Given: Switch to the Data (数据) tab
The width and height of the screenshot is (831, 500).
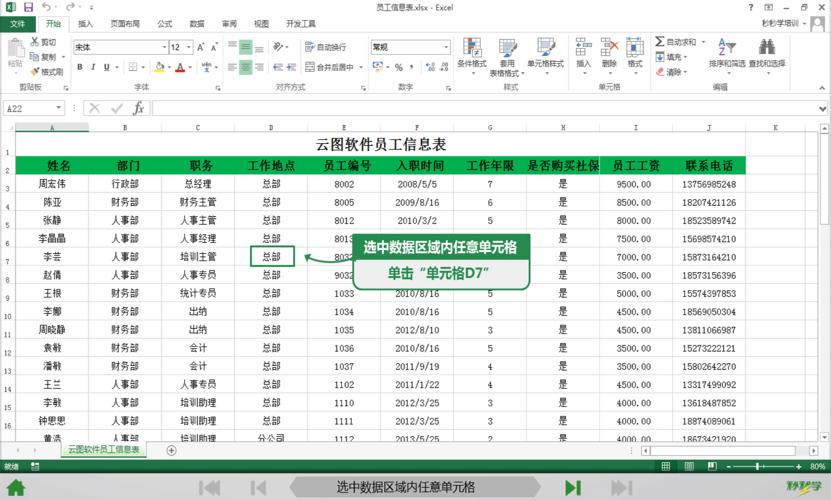Looking at the screenshot, I should 197,24.
